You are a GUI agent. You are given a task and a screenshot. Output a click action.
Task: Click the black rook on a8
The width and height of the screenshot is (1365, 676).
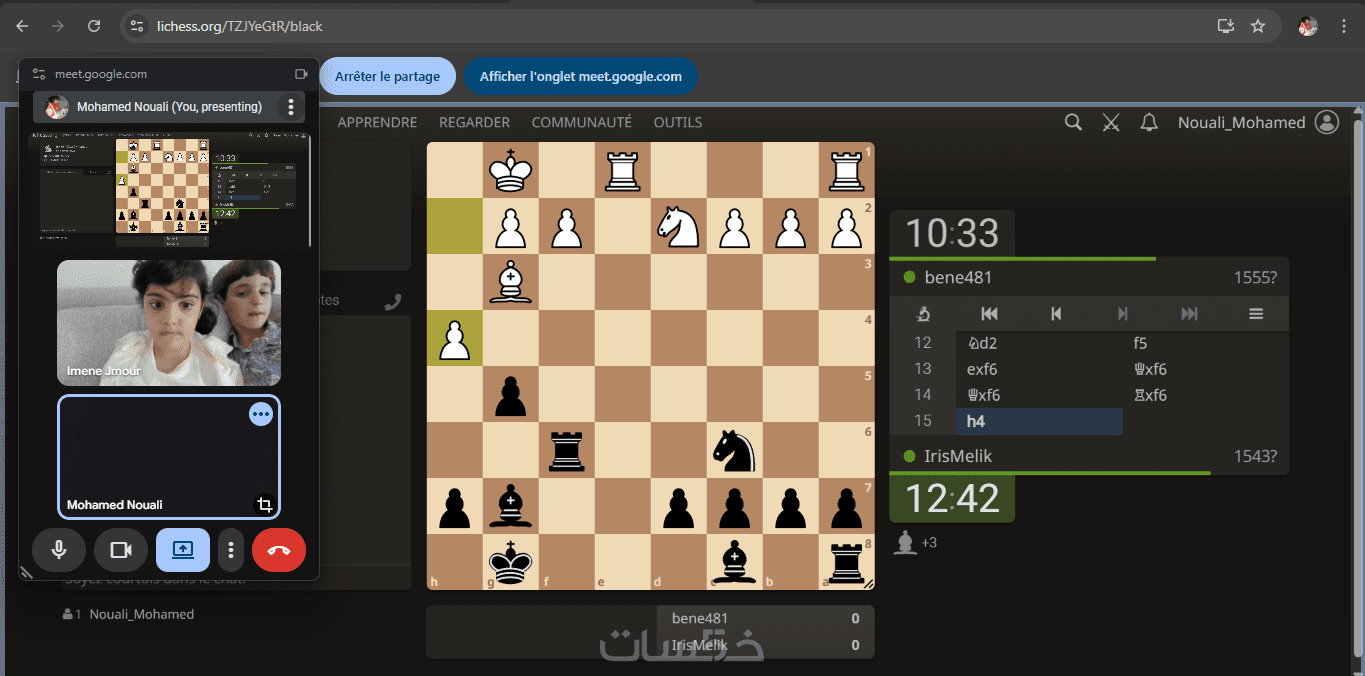(x=847, y=562)
